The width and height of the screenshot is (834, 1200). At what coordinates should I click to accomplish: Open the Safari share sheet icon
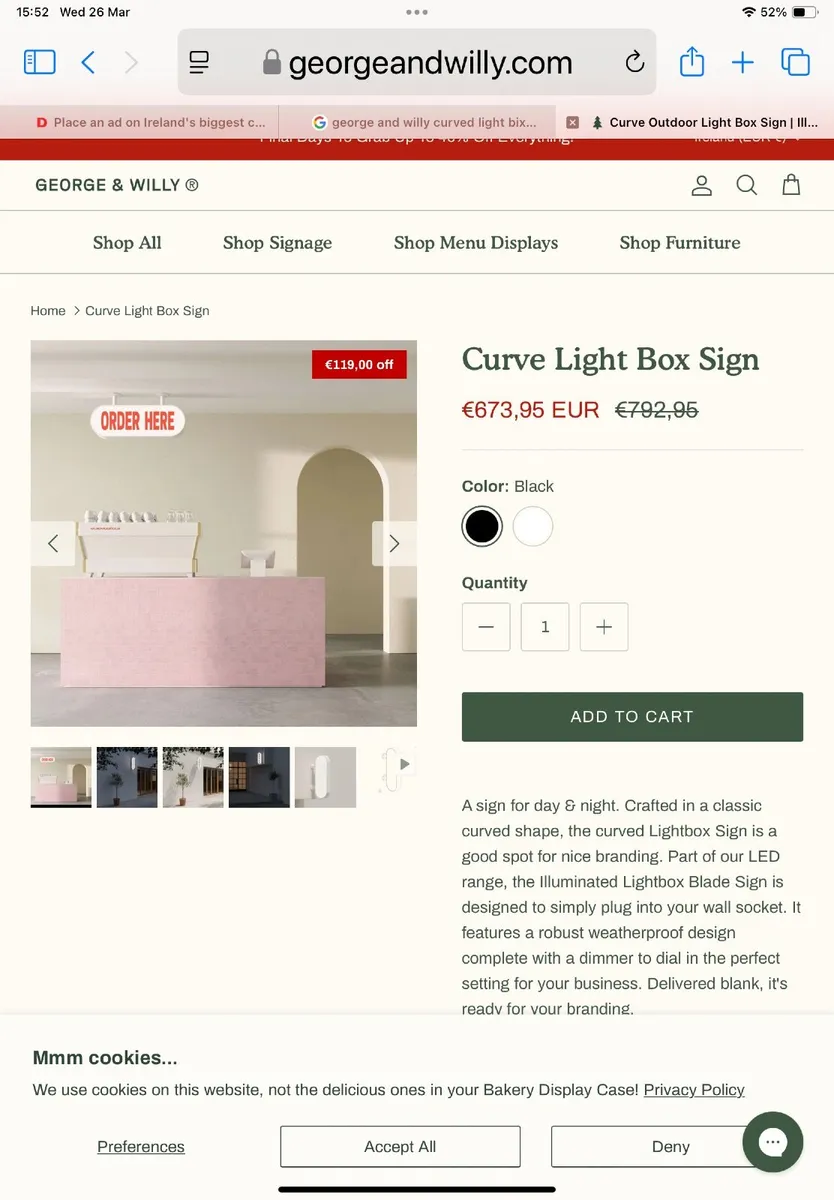(692, 61)
